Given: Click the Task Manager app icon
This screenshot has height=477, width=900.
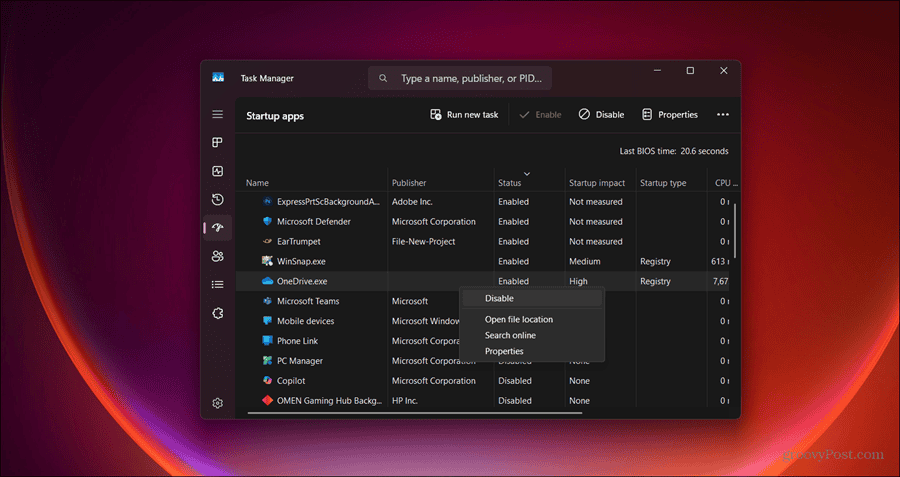Looking at the screenshot, I should pyautogui.click(x=218, y=77).
